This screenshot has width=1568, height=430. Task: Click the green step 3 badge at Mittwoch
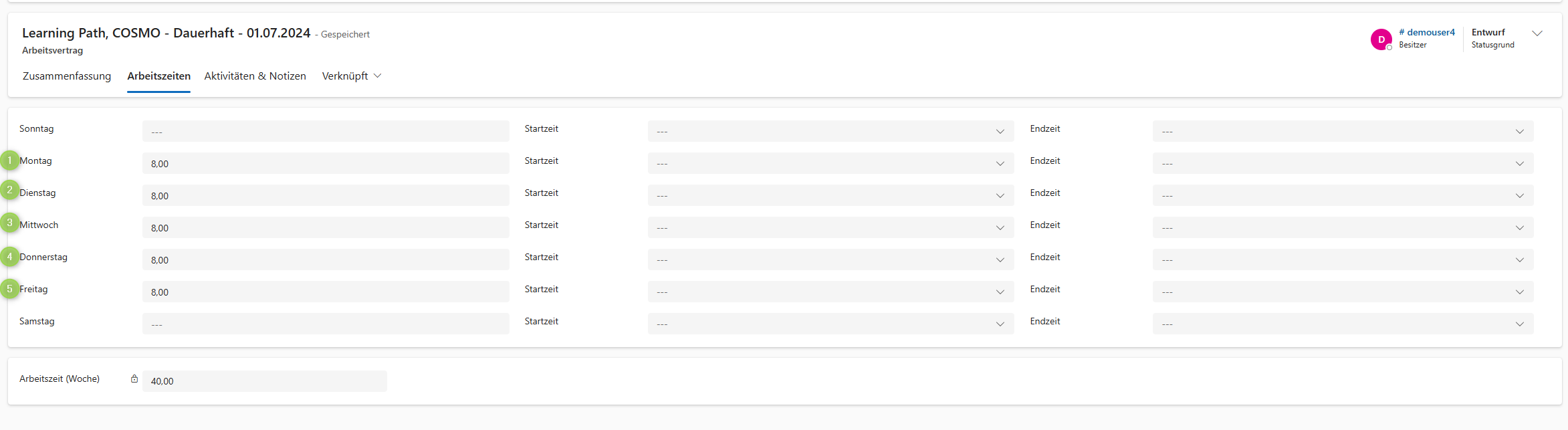(x=10, y=223)
